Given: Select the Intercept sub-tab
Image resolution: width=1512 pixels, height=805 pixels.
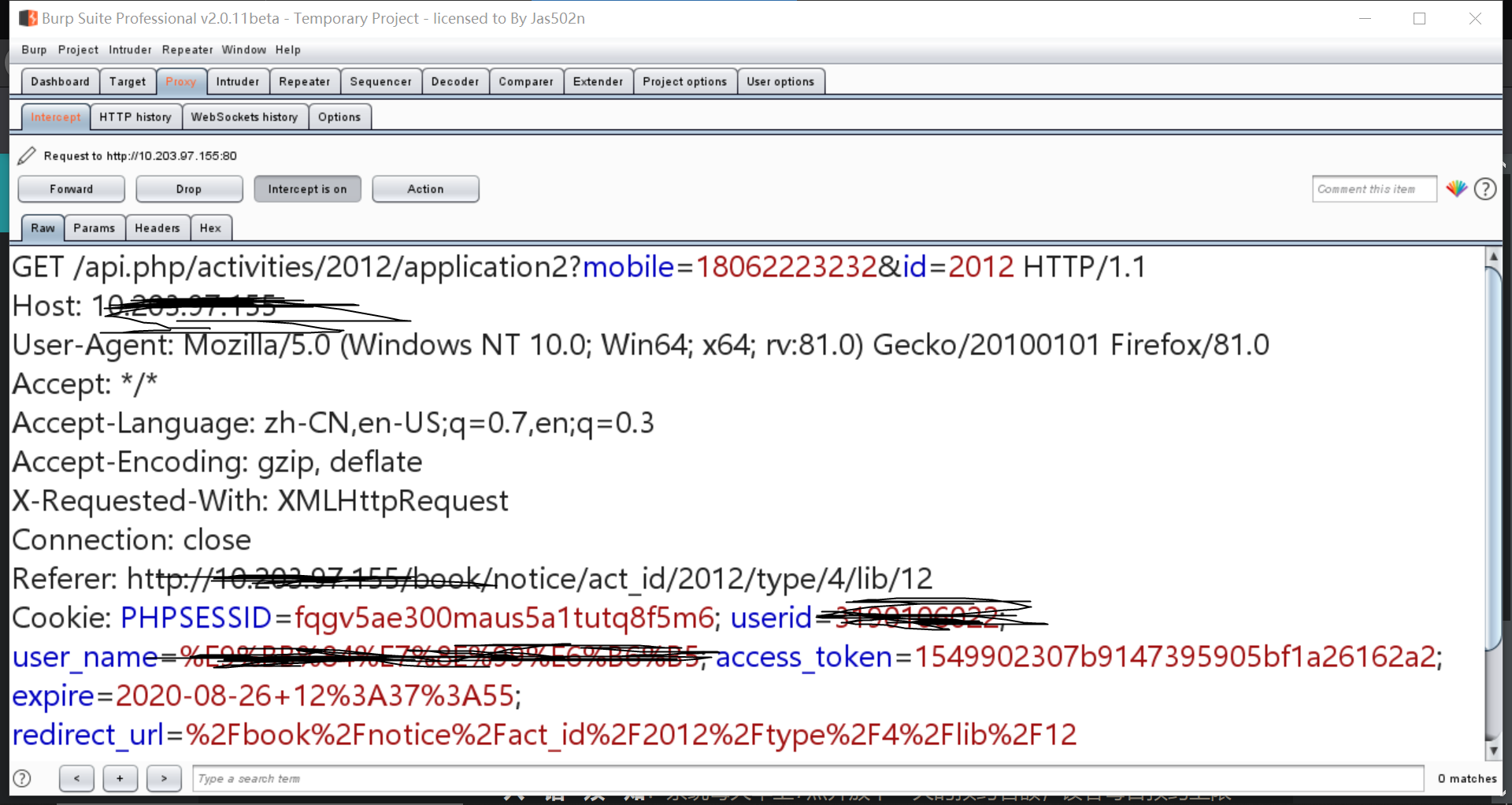Looking at the screenshot, I should point(56,117).
